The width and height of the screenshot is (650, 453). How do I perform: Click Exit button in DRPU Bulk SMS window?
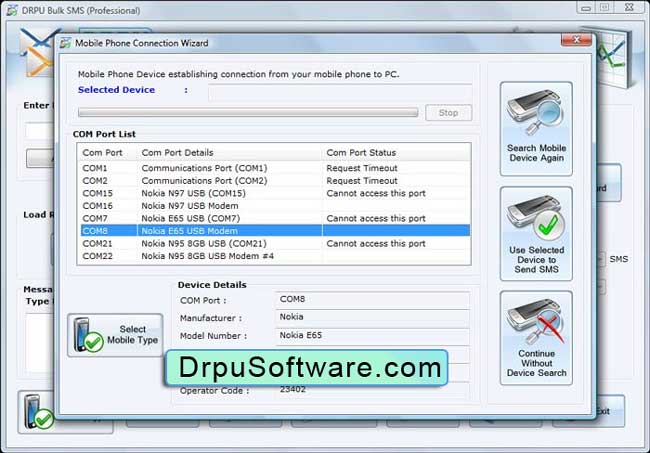610,411
